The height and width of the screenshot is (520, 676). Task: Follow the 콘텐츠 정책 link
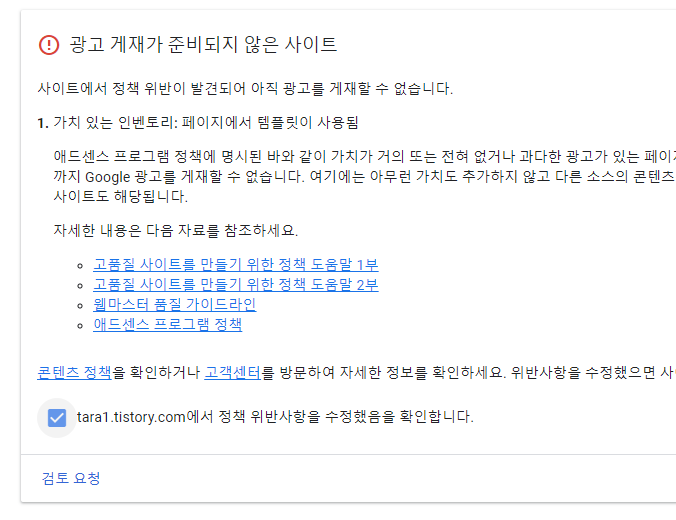point(74,372)
